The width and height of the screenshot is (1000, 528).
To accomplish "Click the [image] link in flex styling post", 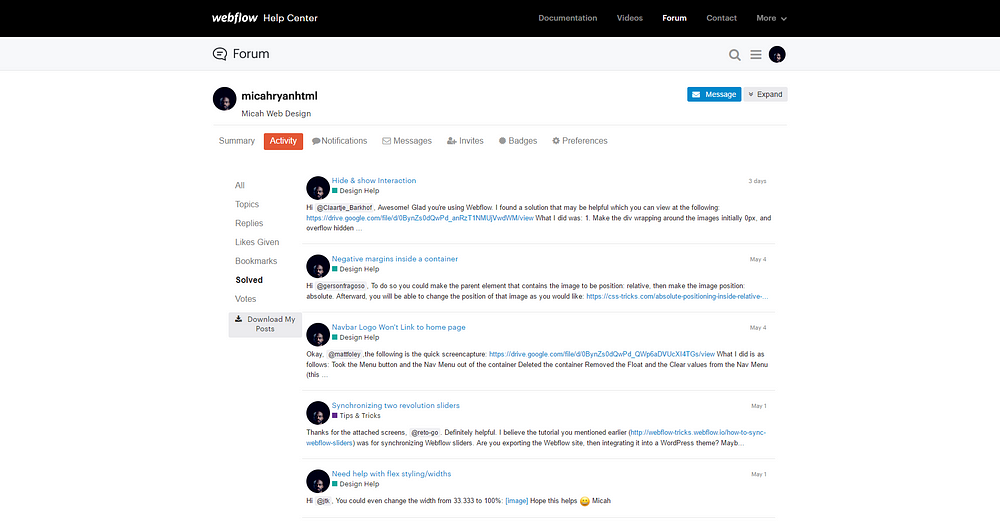I will [517, 501].
